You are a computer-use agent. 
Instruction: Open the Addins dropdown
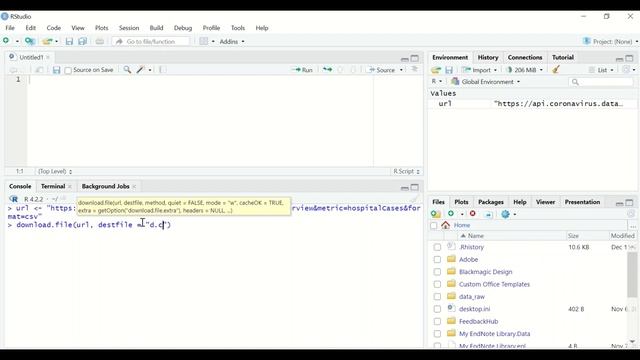coord(232,41)
